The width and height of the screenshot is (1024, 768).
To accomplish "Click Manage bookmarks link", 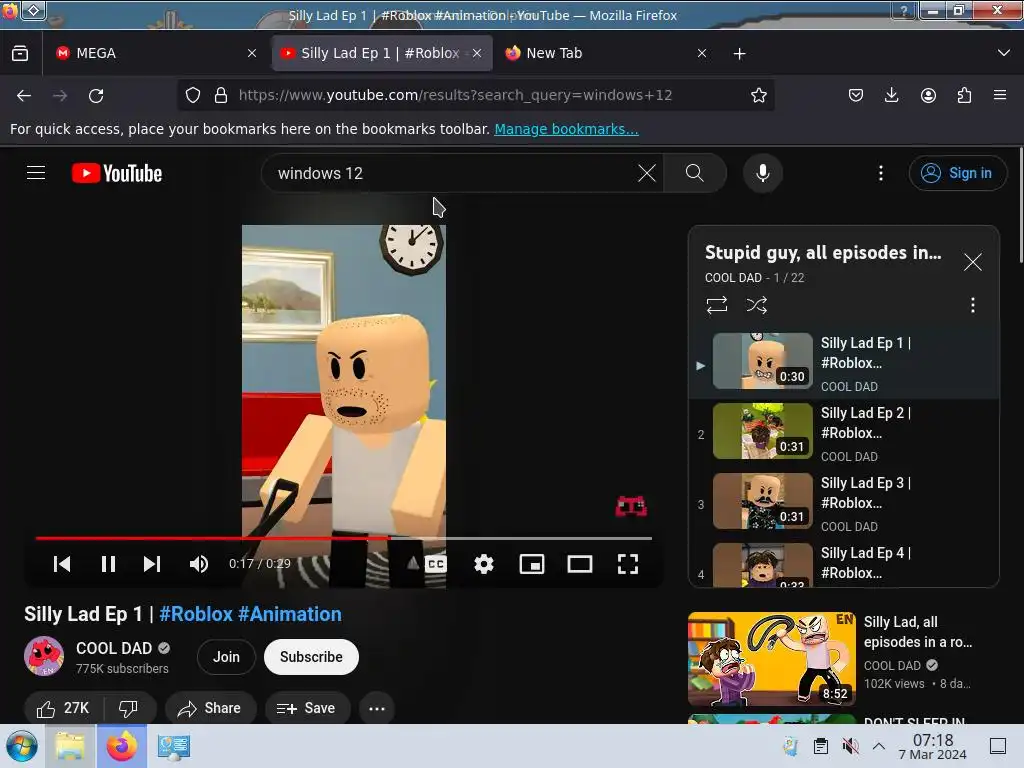I will (x=566, y=129).
